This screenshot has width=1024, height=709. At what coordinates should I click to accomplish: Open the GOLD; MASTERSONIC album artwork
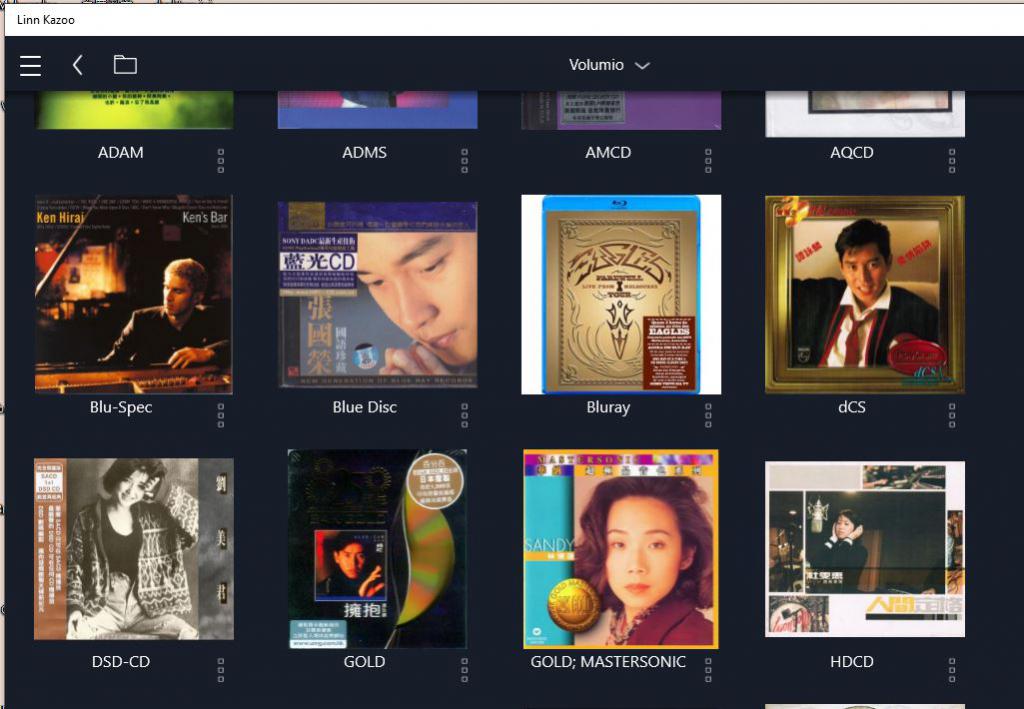coord(621,548)
